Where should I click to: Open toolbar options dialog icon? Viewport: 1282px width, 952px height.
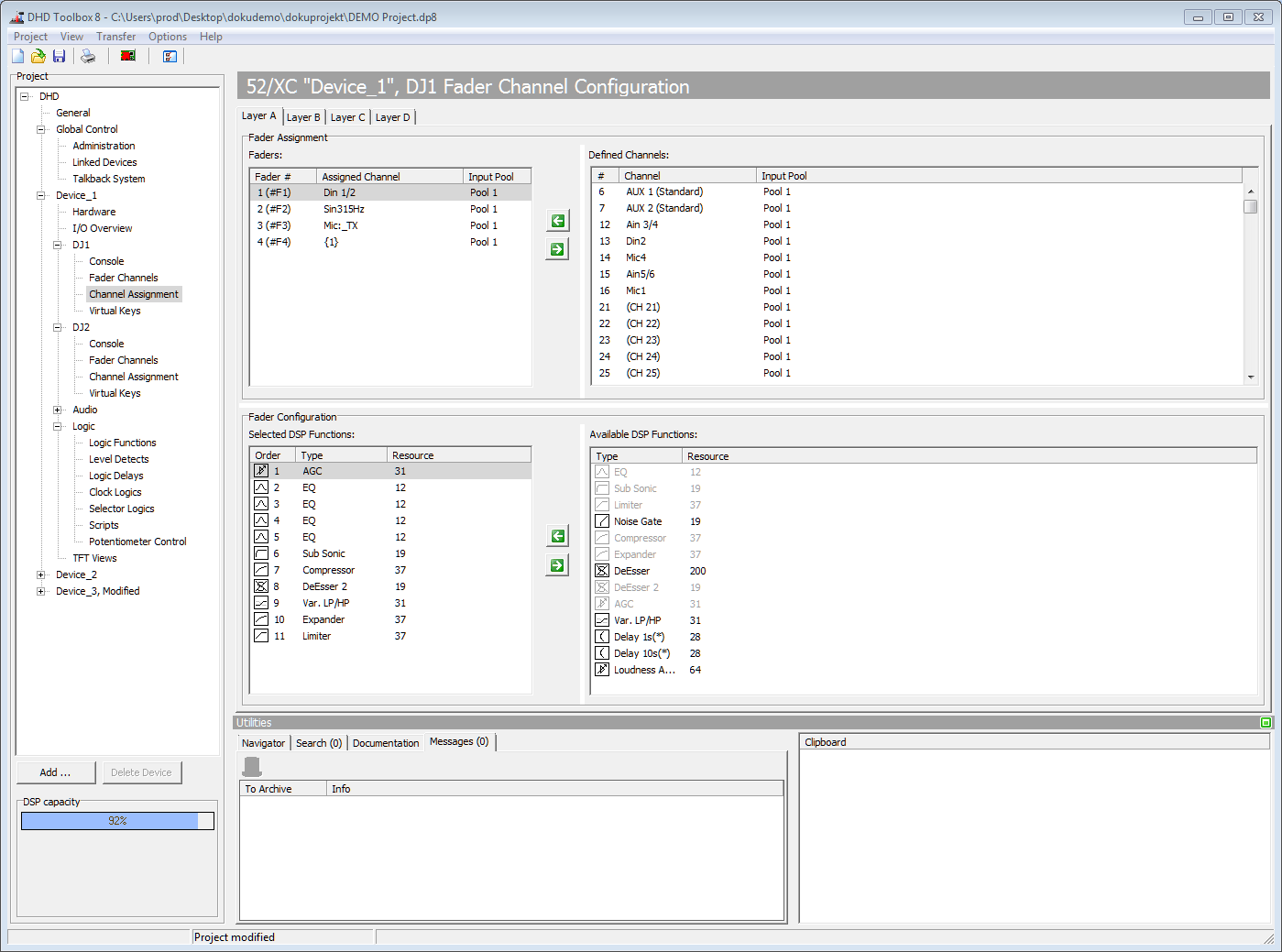point(170,56)
